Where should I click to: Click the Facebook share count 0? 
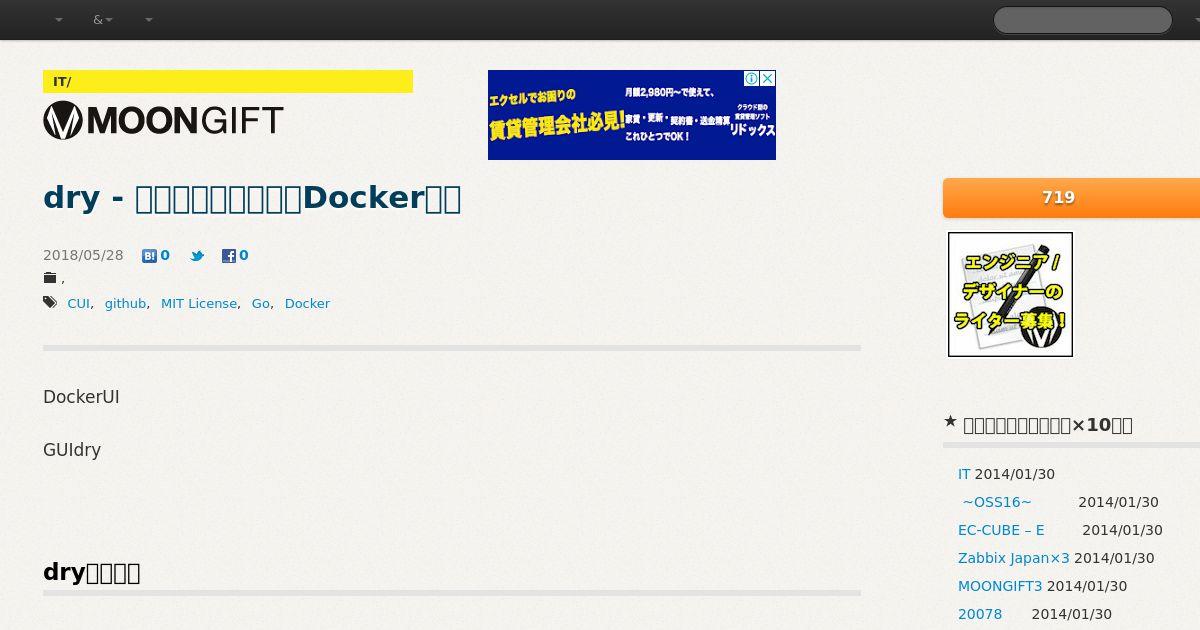(x=243, y=255)
